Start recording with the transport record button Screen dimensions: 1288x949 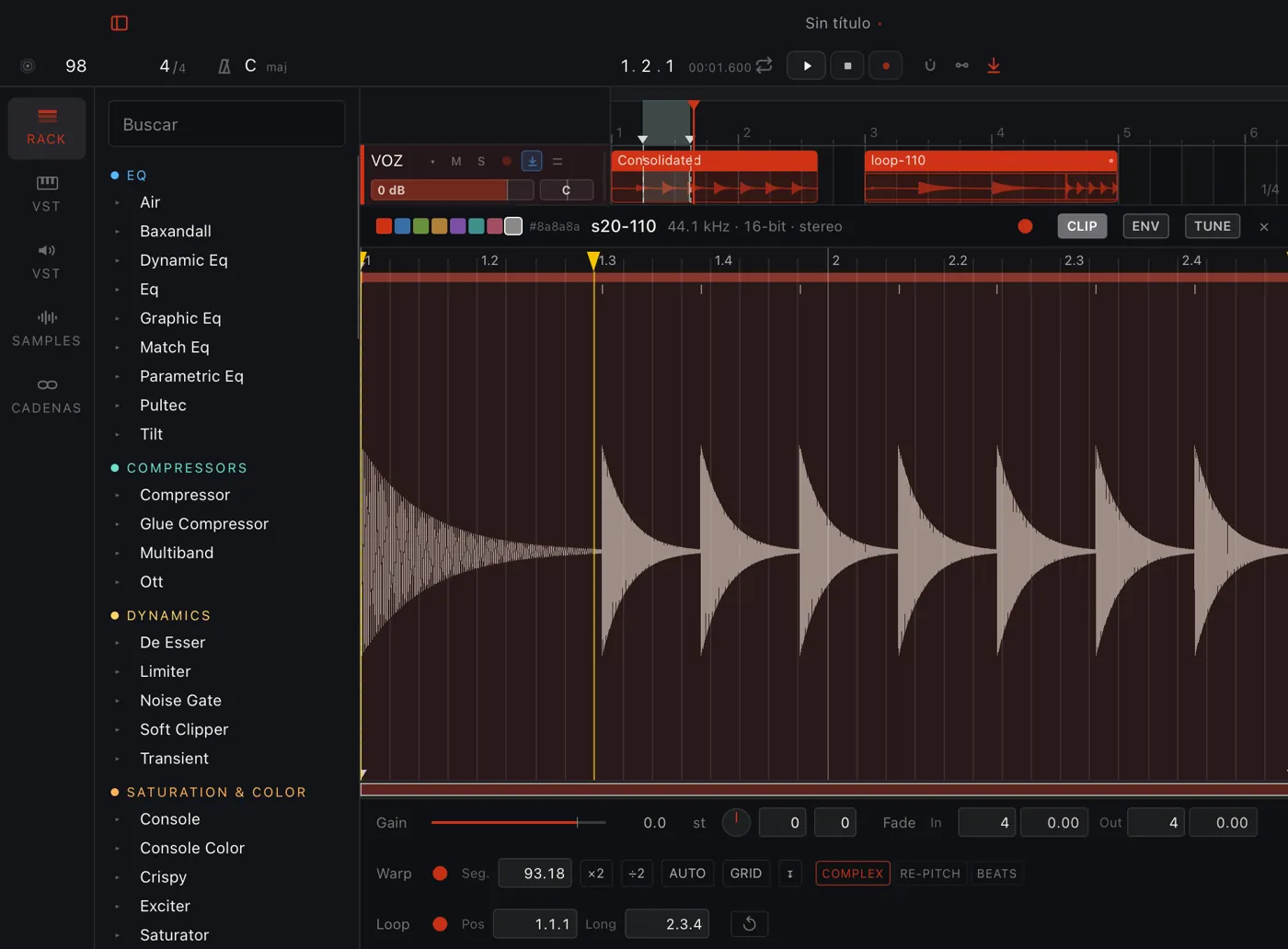click(x=885, y=65)
